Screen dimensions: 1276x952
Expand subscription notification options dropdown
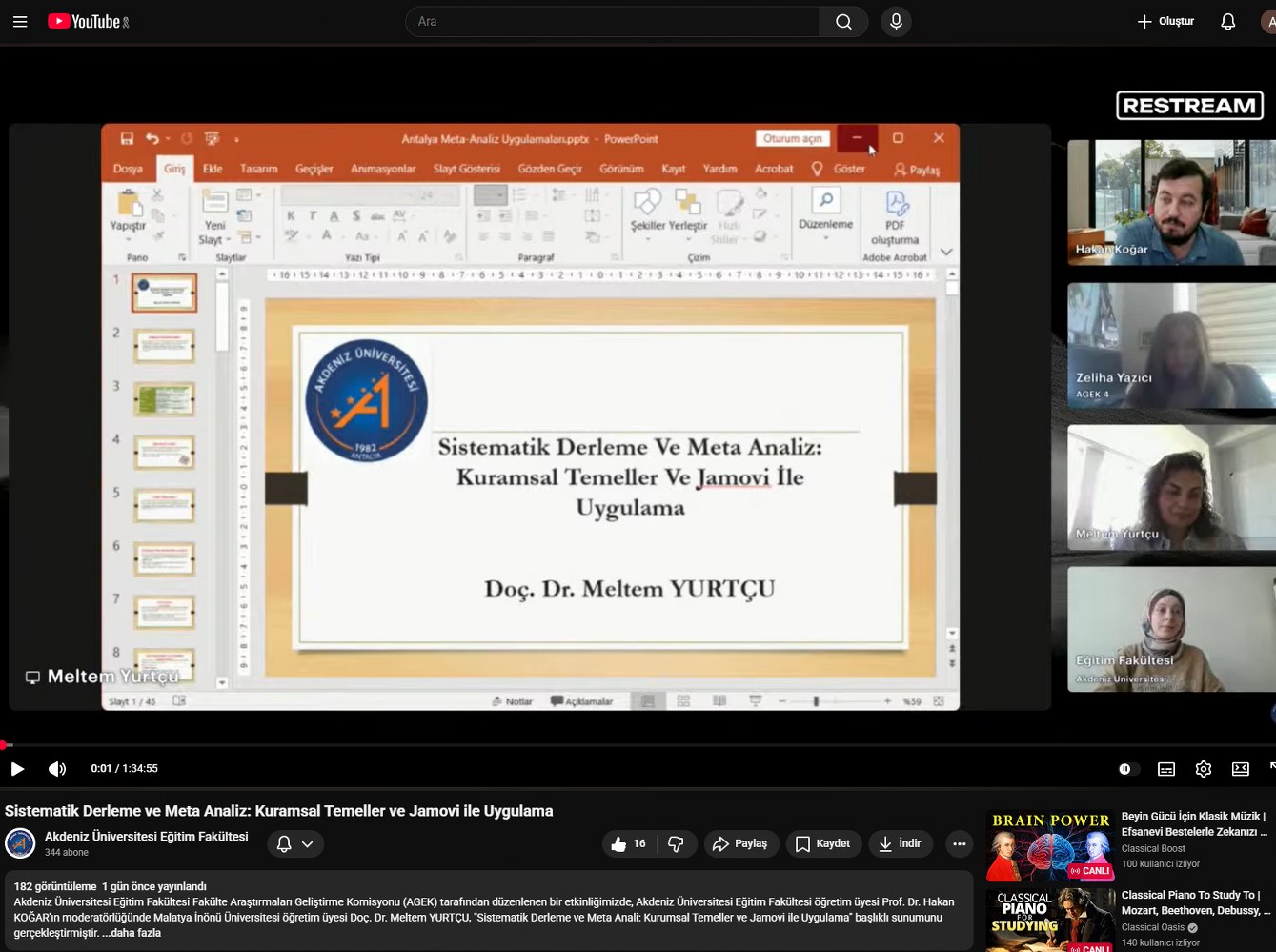(x=294, y=843)
